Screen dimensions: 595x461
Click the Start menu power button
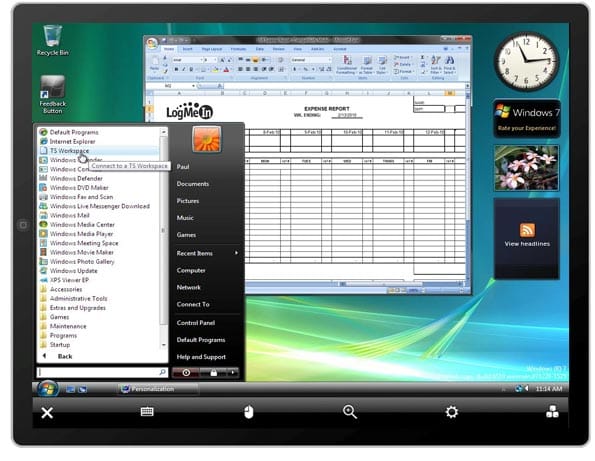click(186, 373)
